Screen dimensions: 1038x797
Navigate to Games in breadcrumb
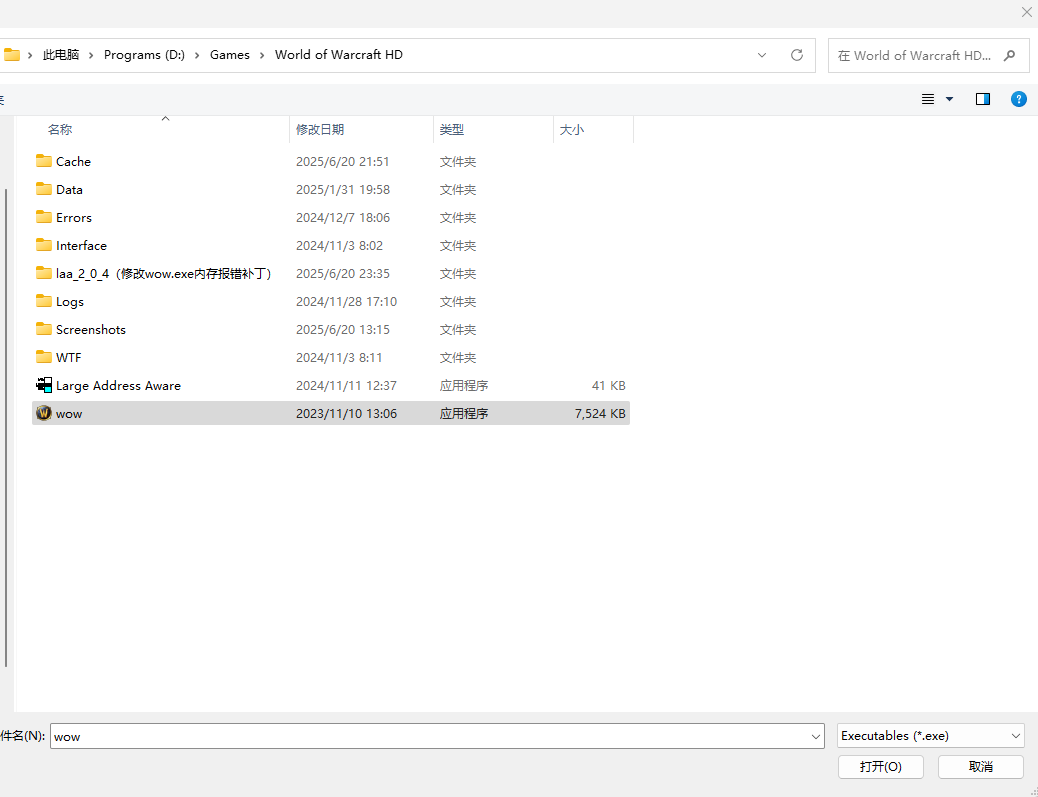click(x=230, y=55)
